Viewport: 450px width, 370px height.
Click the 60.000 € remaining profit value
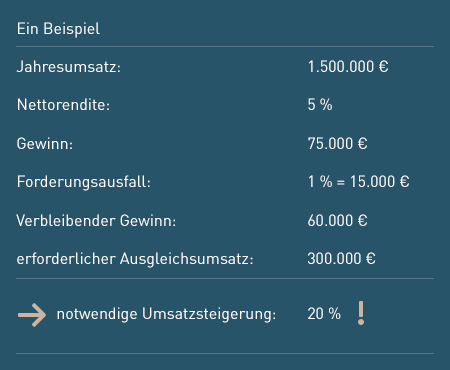click(337, 221)
